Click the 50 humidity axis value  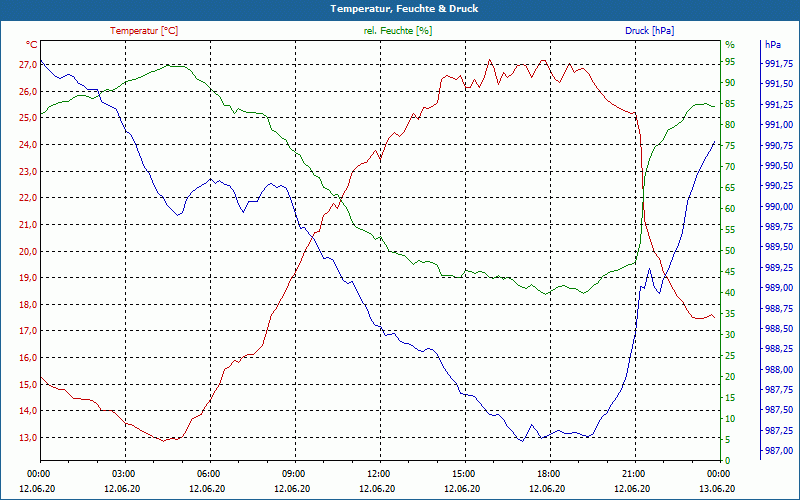coord(730,251)
